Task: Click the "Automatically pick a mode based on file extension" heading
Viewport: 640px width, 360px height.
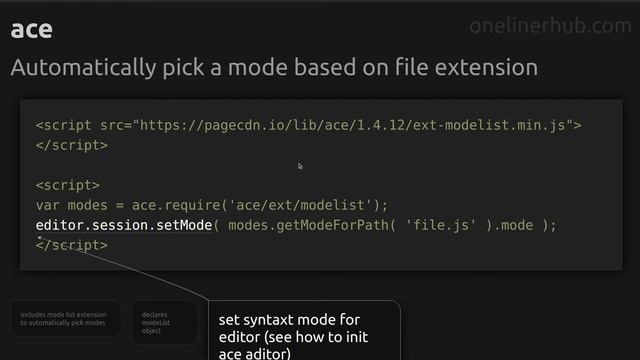Action: coord(274,68)
